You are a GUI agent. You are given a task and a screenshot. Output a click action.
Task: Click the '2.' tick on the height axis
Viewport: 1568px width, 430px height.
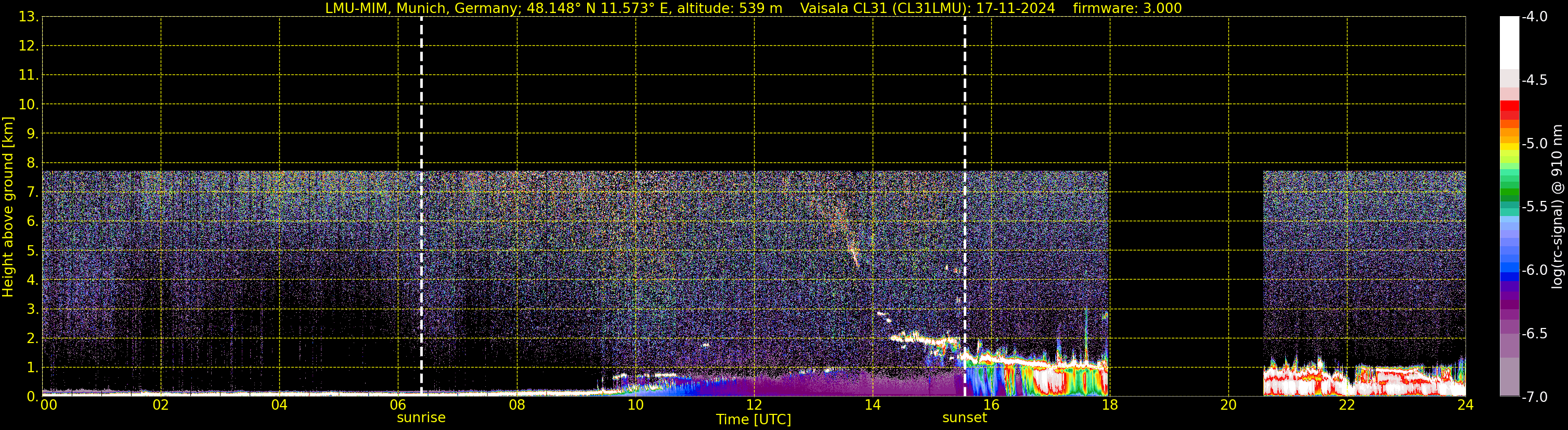pyautogui.click(x=32, y=339)
